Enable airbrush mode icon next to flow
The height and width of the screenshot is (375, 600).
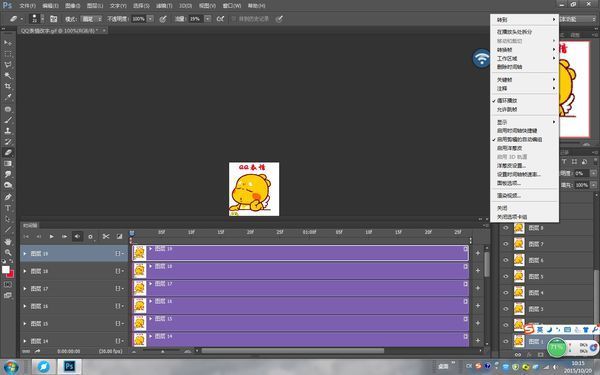[x=220, y=19]
